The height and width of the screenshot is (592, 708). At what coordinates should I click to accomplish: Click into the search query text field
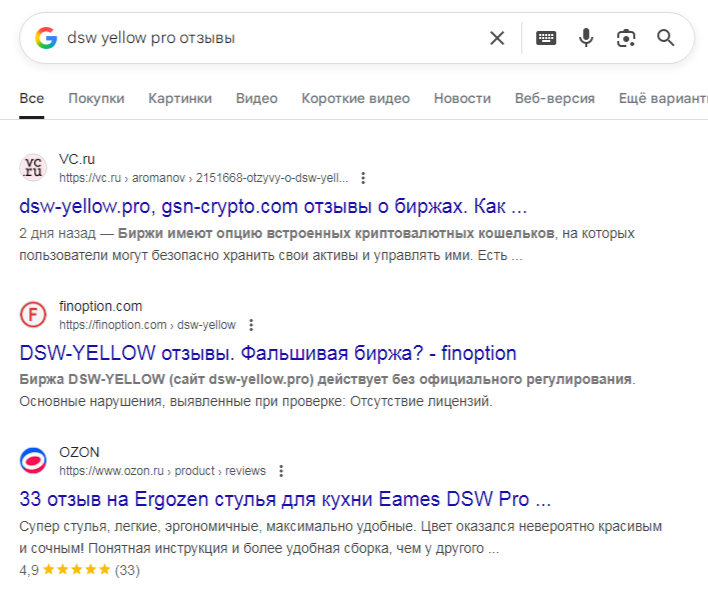coord(270,38)
